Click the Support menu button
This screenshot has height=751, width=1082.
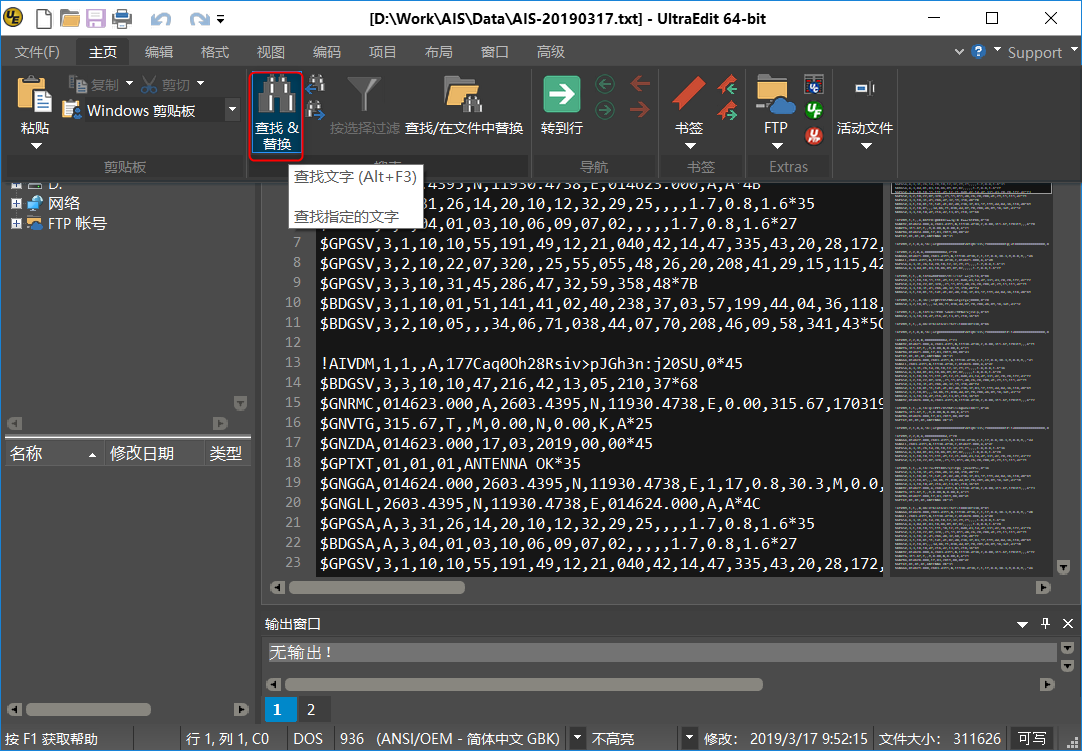click(1034, 52)
